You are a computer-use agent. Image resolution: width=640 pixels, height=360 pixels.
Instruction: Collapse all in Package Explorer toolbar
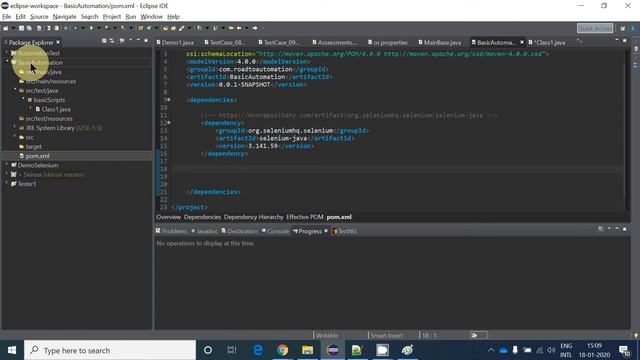(x=104, y=41)
